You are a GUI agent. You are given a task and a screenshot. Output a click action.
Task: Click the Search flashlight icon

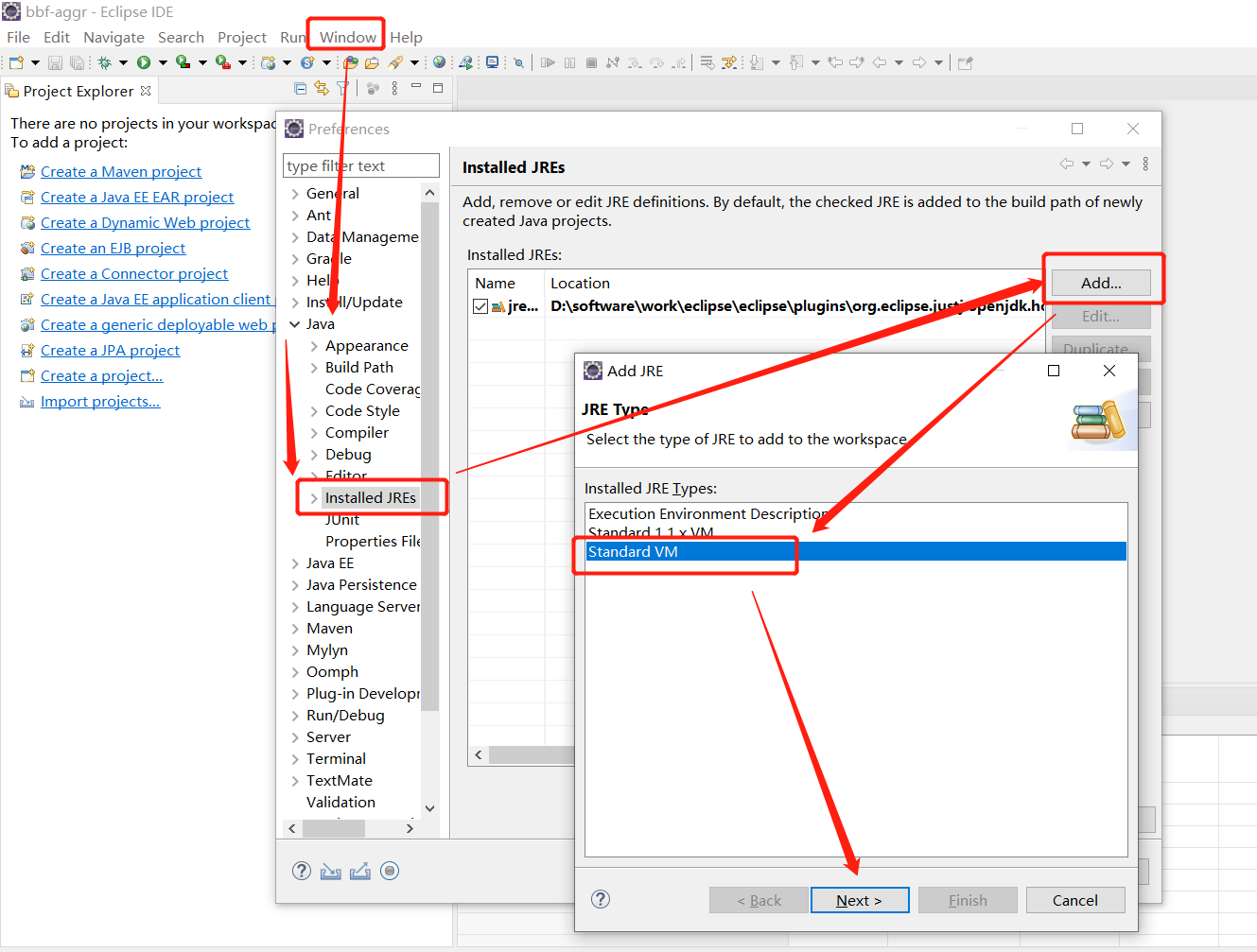395,62
